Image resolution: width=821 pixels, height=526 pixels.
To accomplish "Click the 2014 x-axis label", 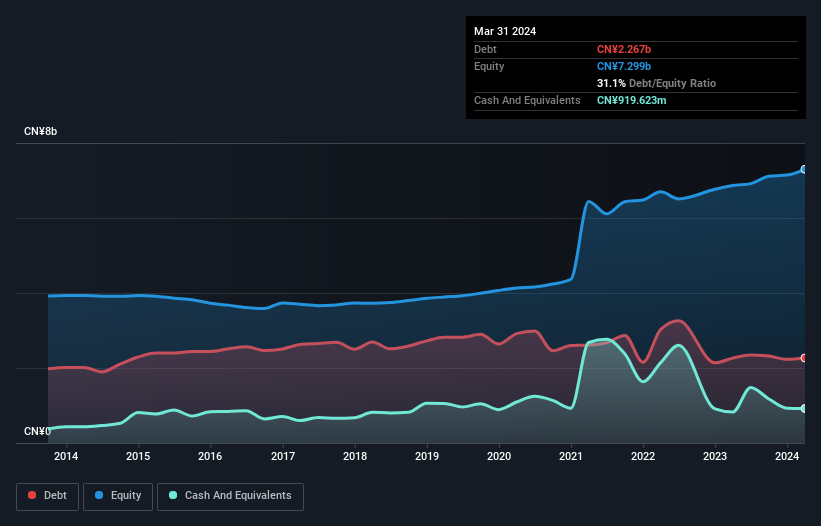I will tap(66, 456).
